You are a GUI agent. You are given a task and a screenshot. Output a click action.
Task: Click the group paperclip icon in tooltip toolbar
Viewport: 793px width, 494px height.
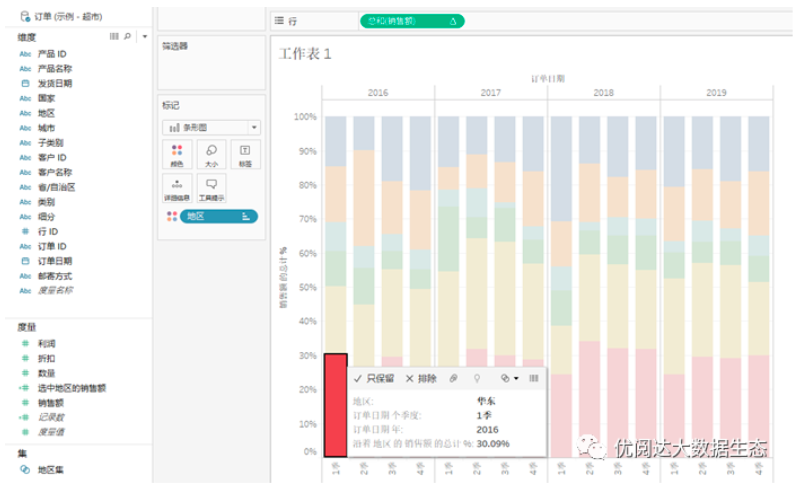453,378
